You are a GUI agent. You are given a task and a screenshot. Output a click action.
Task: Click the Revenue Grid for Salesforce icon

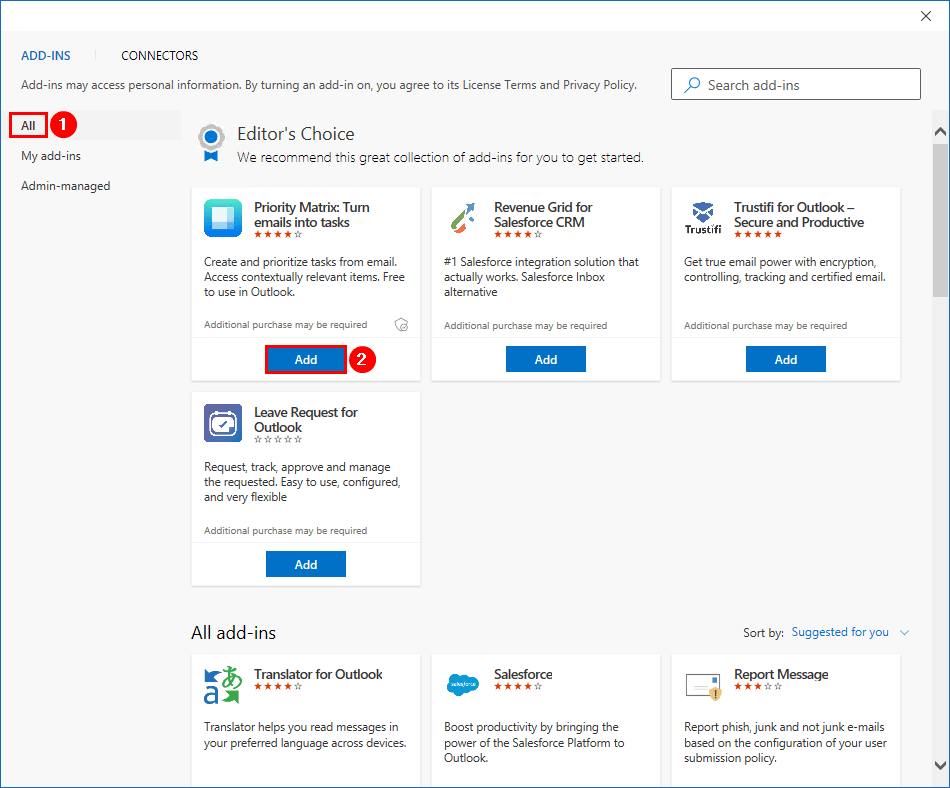462,218
